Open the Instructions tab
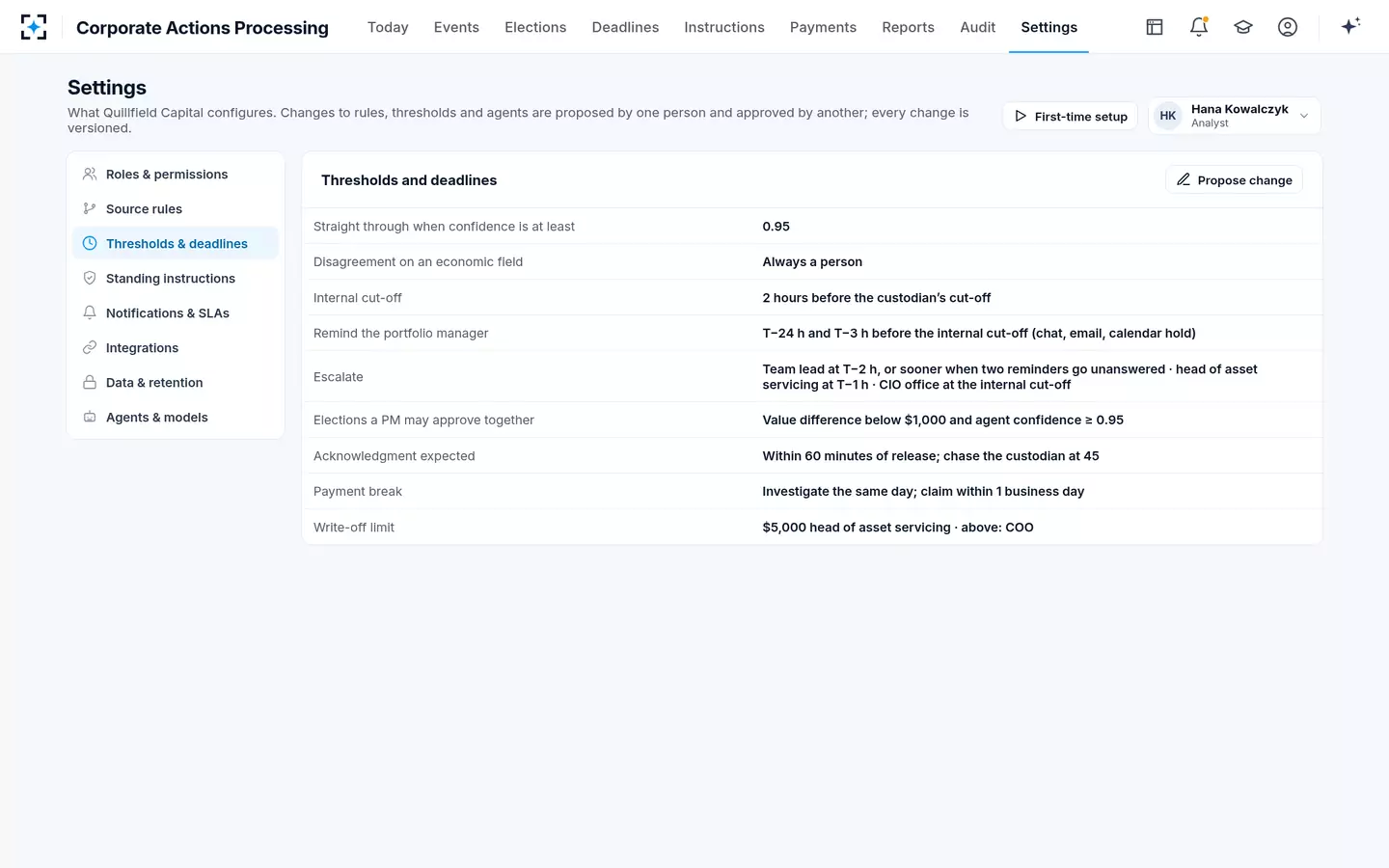 724,27
